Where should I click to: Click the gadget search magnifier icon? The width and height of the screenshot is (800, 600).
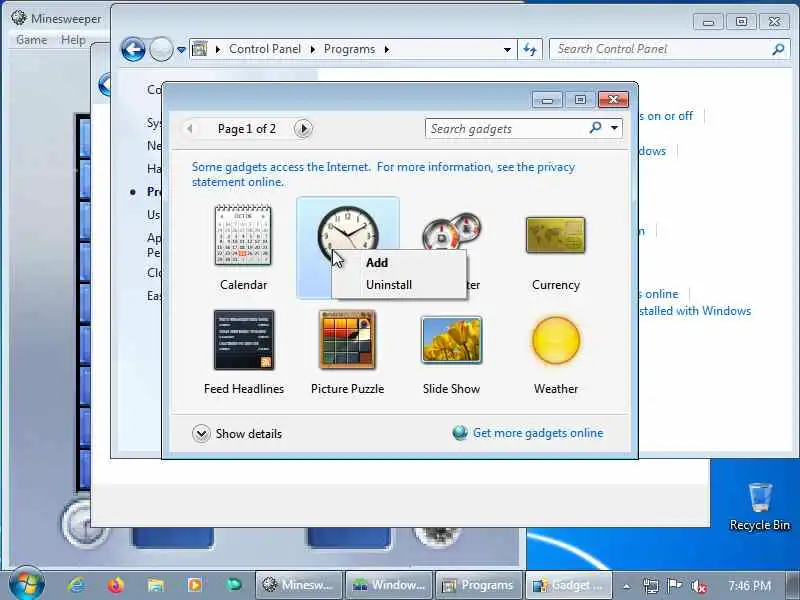click(x=595, y=128)
